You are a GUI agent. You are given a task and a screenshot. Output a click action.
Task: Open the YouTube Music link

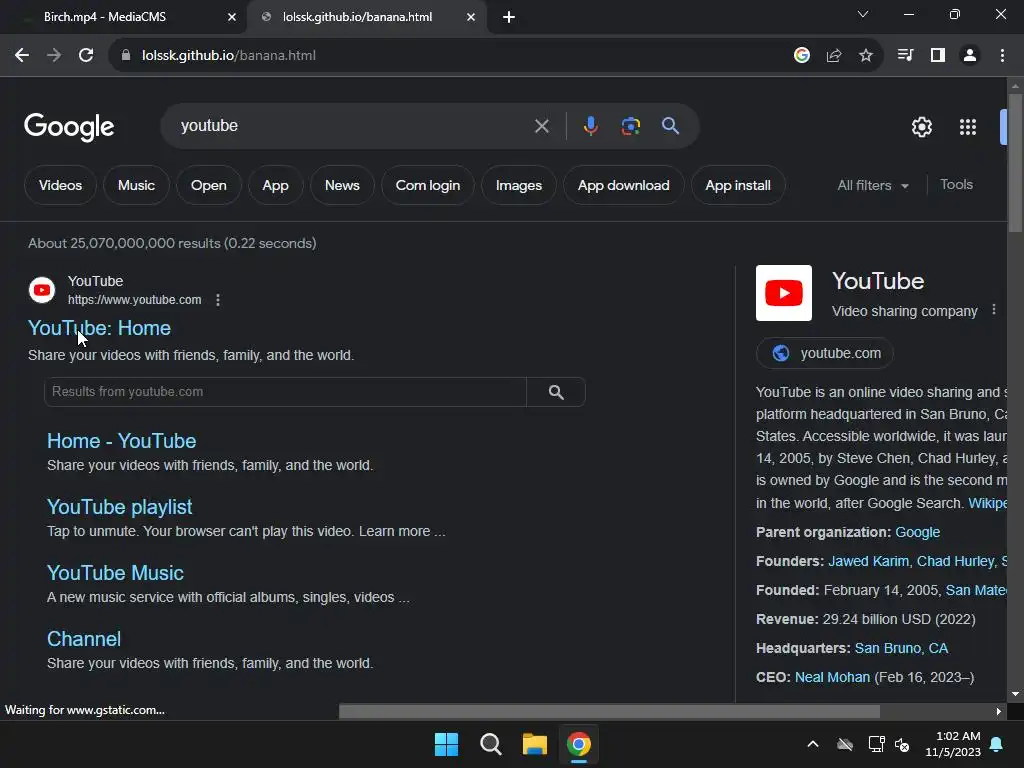click(115, 573)
